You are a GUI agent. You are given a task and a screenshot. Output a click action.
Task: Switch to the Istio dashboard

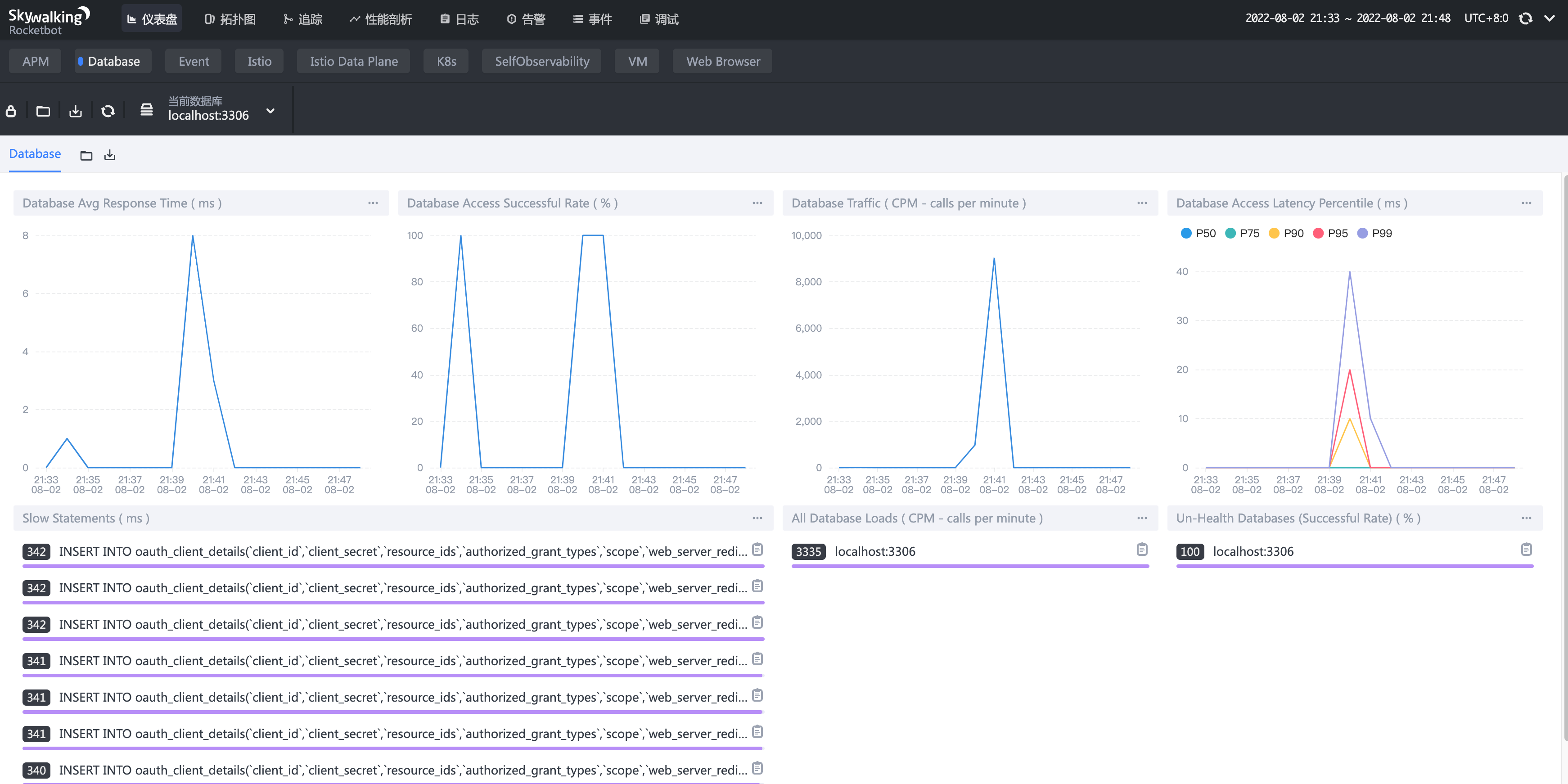tap(259, 61)
